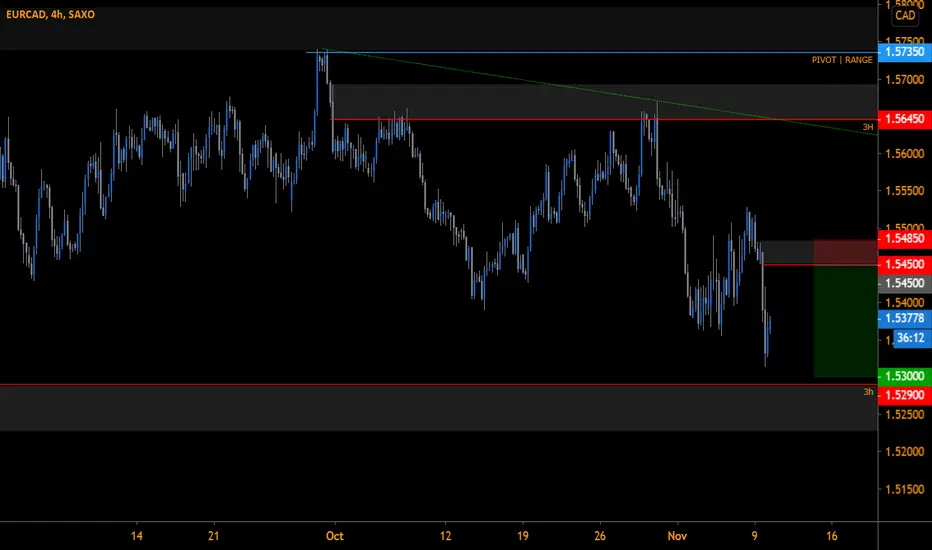The image size is (932, 550).
Task: Select the green descending trendline
Action: [x=599, y=92]
